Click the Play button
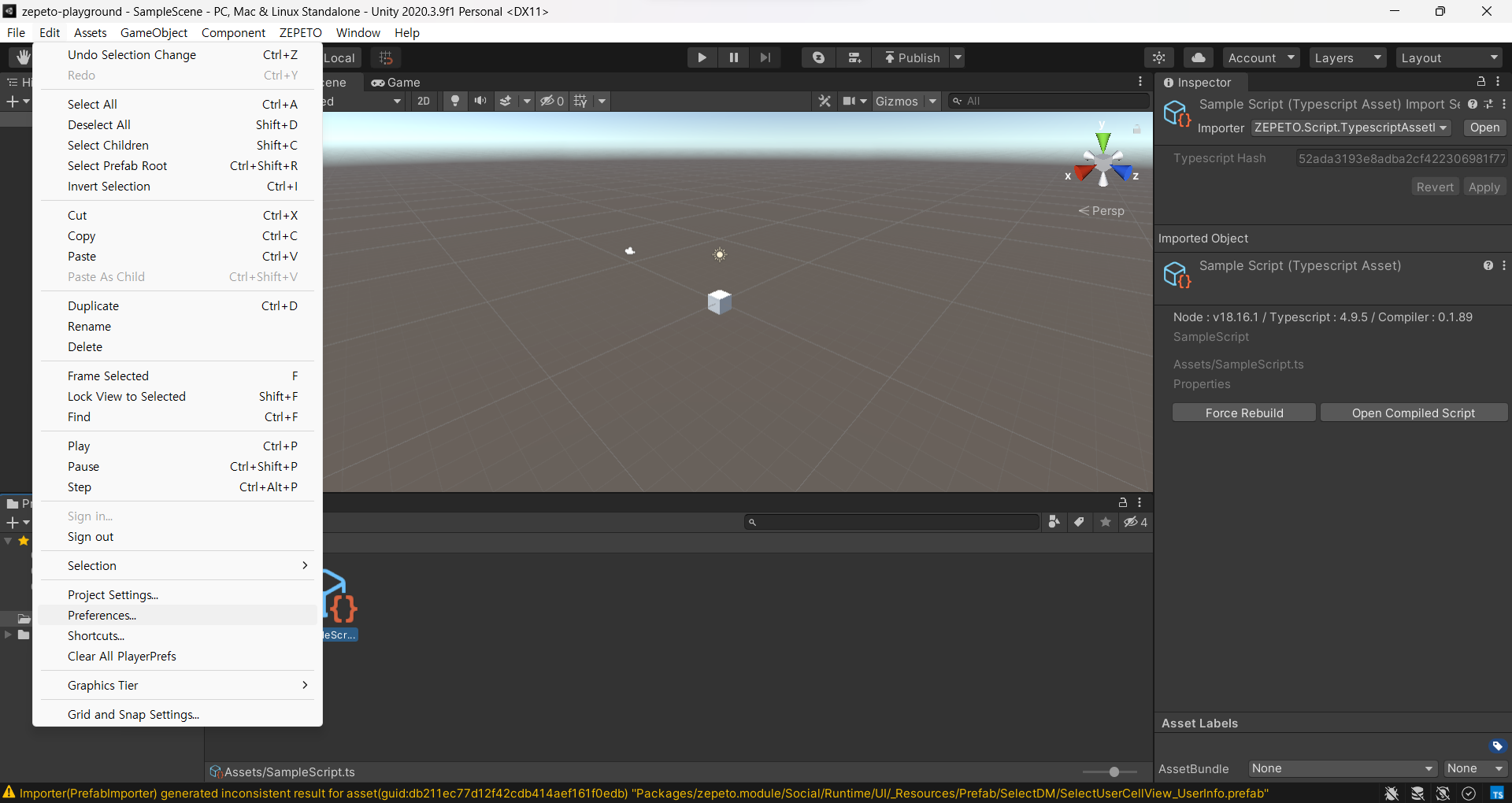The height and width of the screenshot is (803, 1512). point(702,57)
